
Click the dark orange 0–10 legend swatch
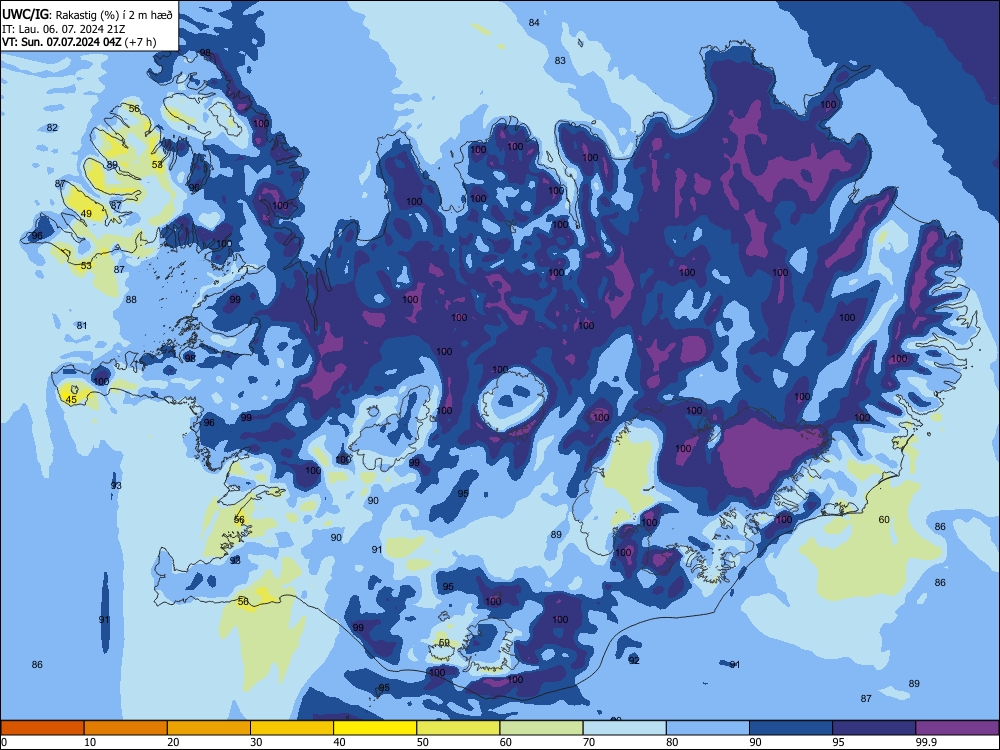tap(42, 728)
